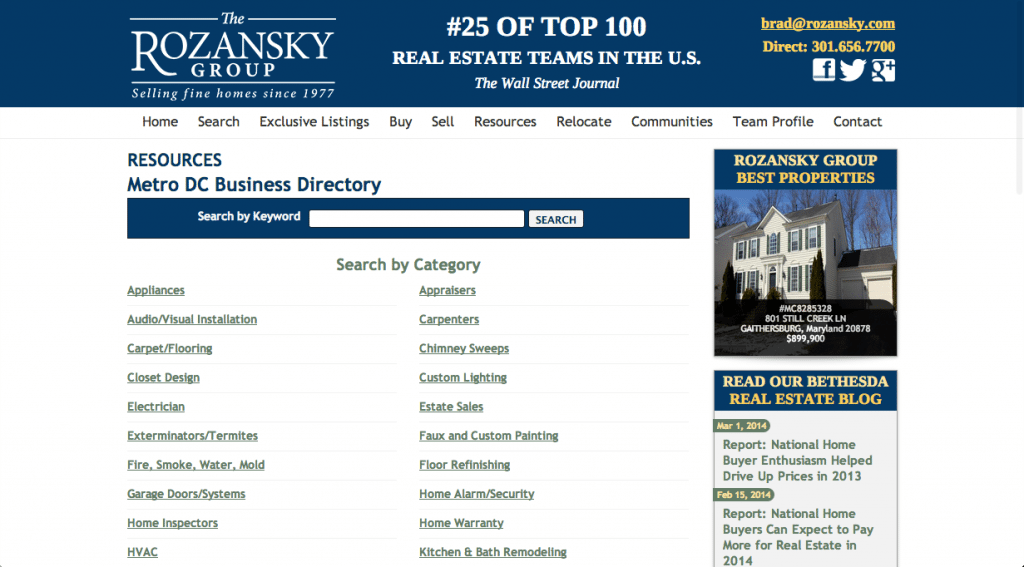1024x567 pixels.
Task: Click the page's vertical scrollbar
Action: pos(1019,98)
